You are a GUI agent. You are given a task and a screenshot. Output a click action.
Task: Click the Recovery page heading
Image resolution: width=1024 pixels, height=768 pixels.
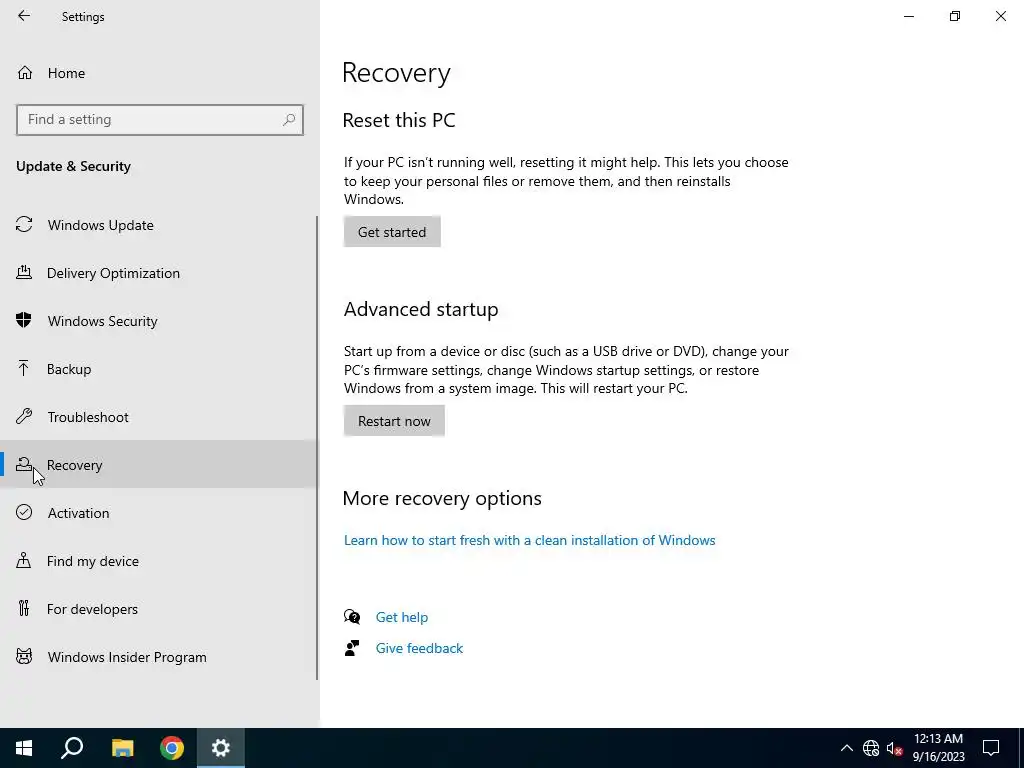coord(396,72)
